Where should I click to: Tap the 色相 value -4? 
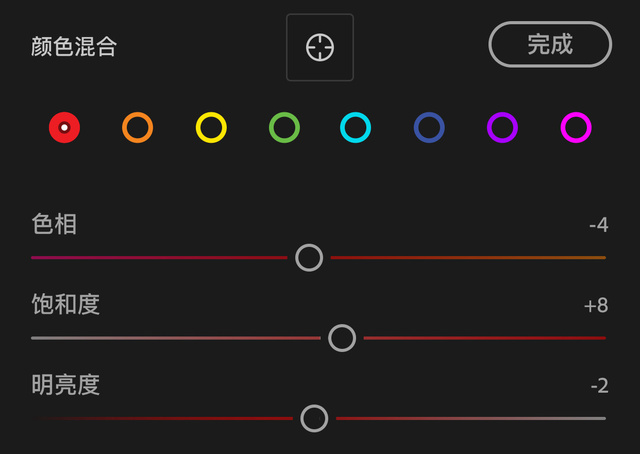598,225
